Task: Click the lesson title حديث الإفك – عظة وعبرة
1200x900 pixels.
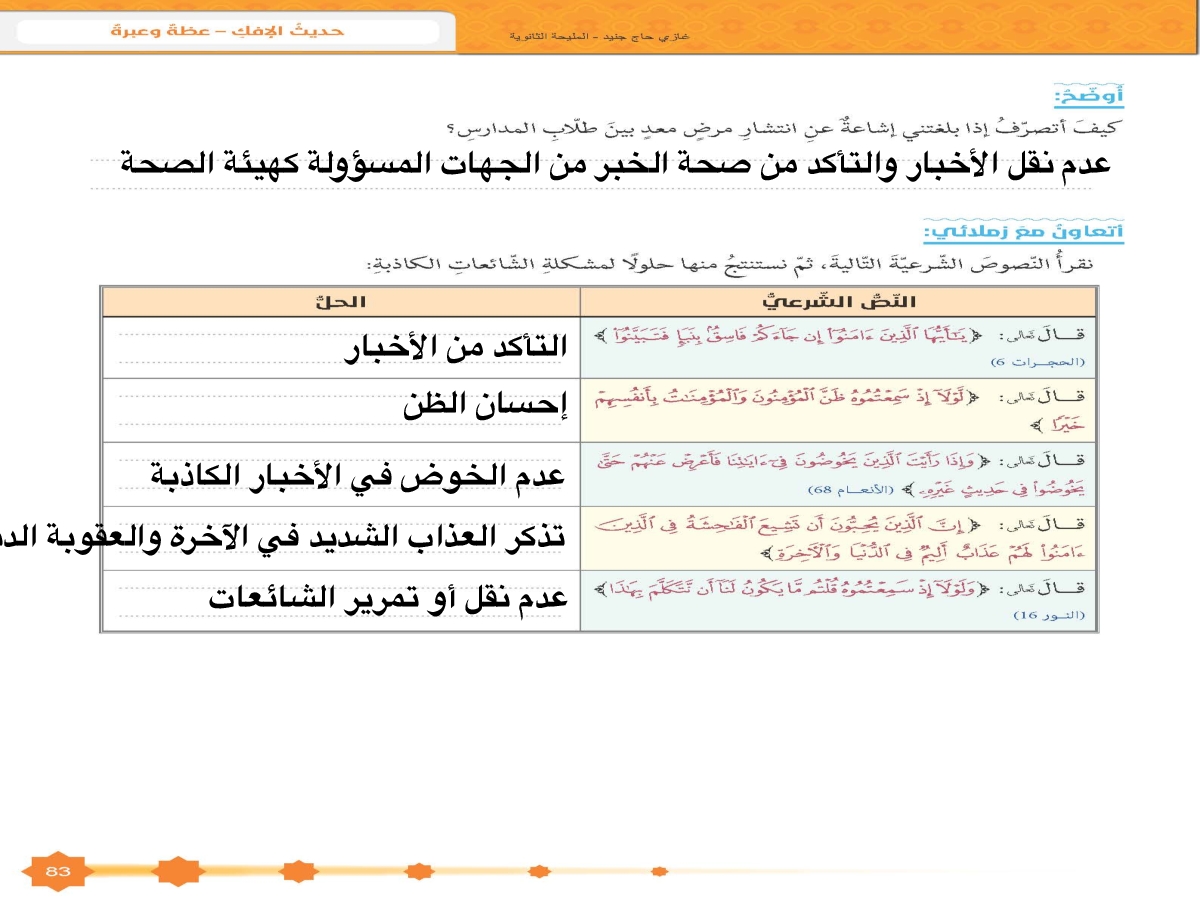Action: tap(227, 30)
